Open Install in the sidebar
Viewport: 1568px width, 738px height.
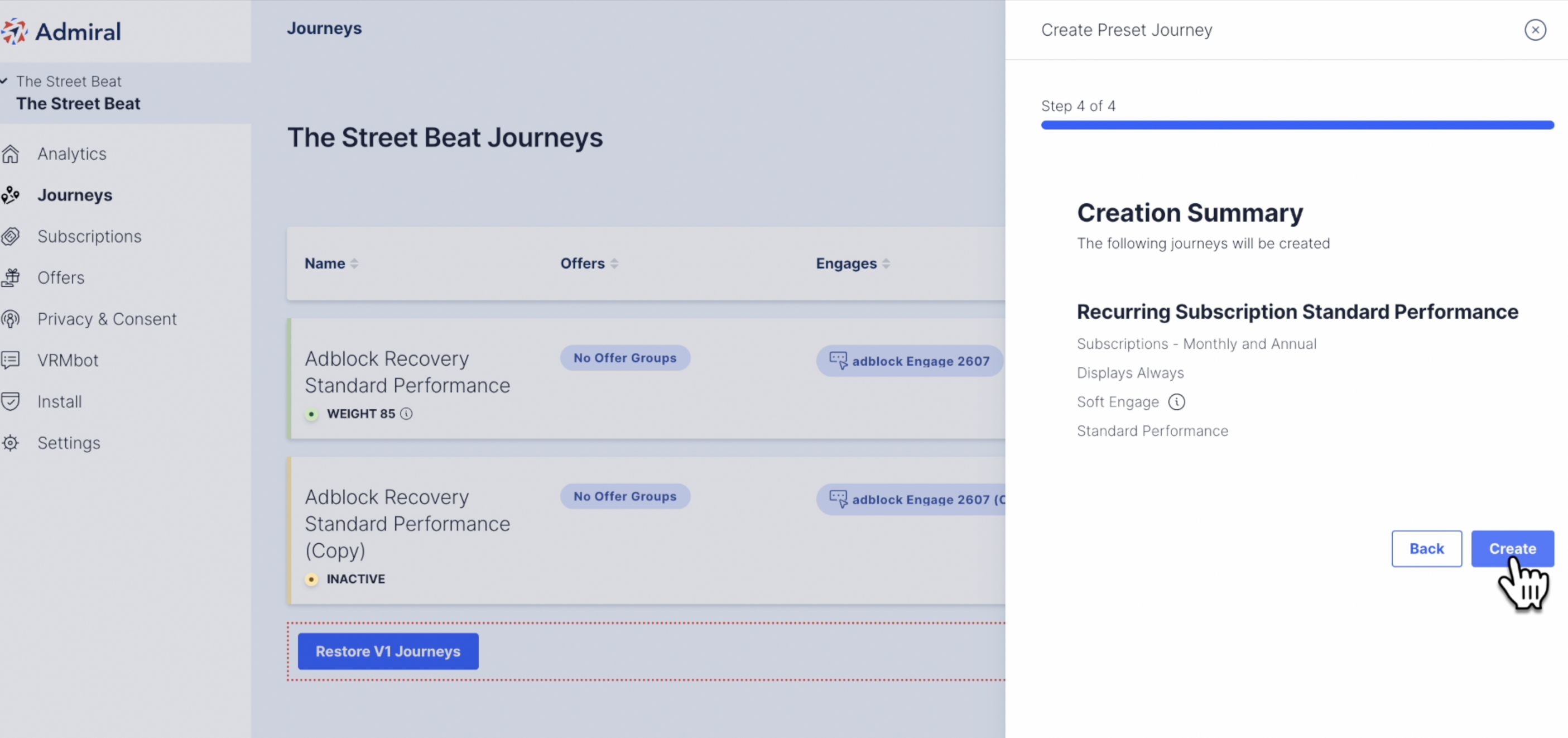tap(60, 402)
